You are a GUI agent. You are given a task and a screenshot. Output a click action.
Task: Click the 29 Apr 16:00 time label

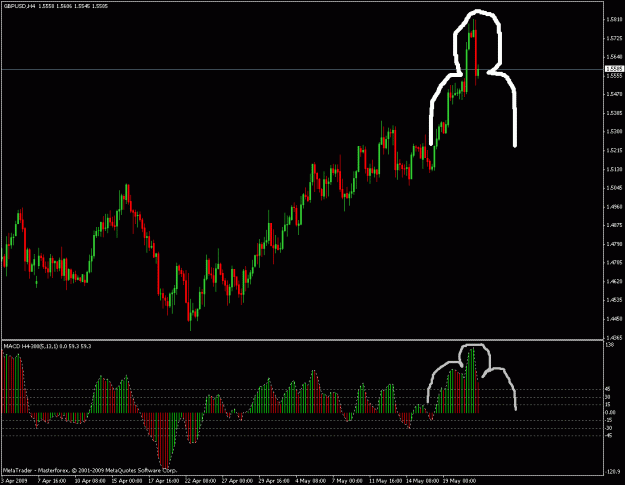[274, 481]
